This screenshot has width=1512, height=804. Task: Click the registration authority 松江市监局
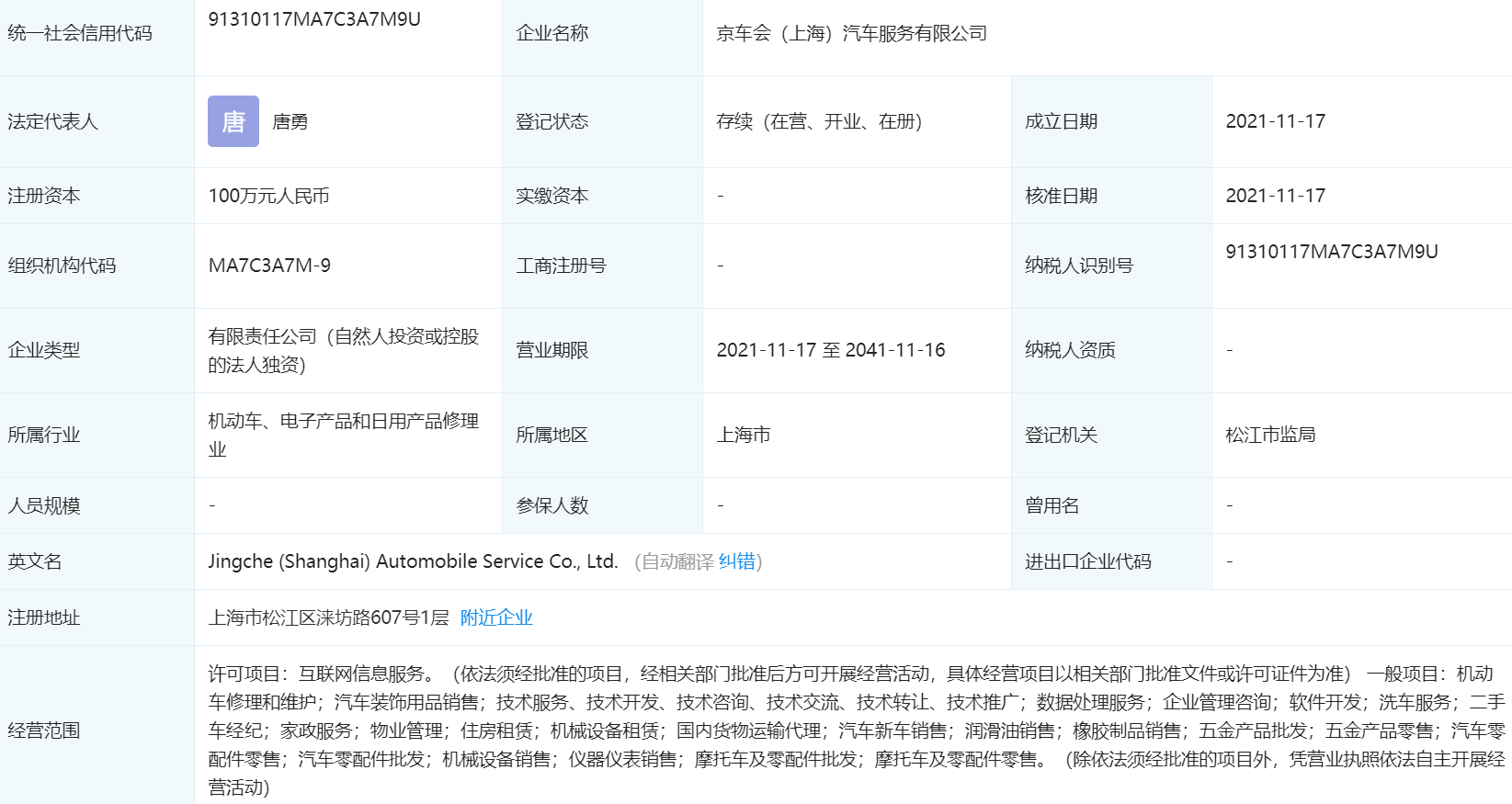(x=1270, y=435)
